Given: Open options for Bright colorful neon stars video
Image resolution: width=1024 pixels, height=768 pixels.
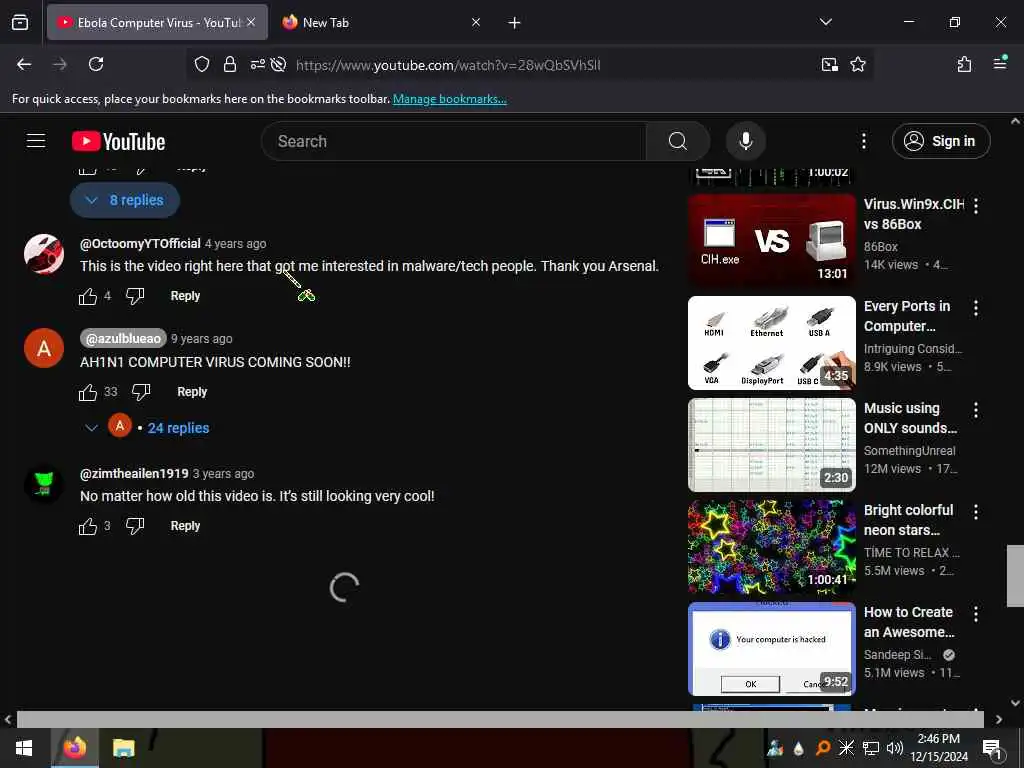Looking at the screenshot, I should pyautogui.click(x=976, y=512).
